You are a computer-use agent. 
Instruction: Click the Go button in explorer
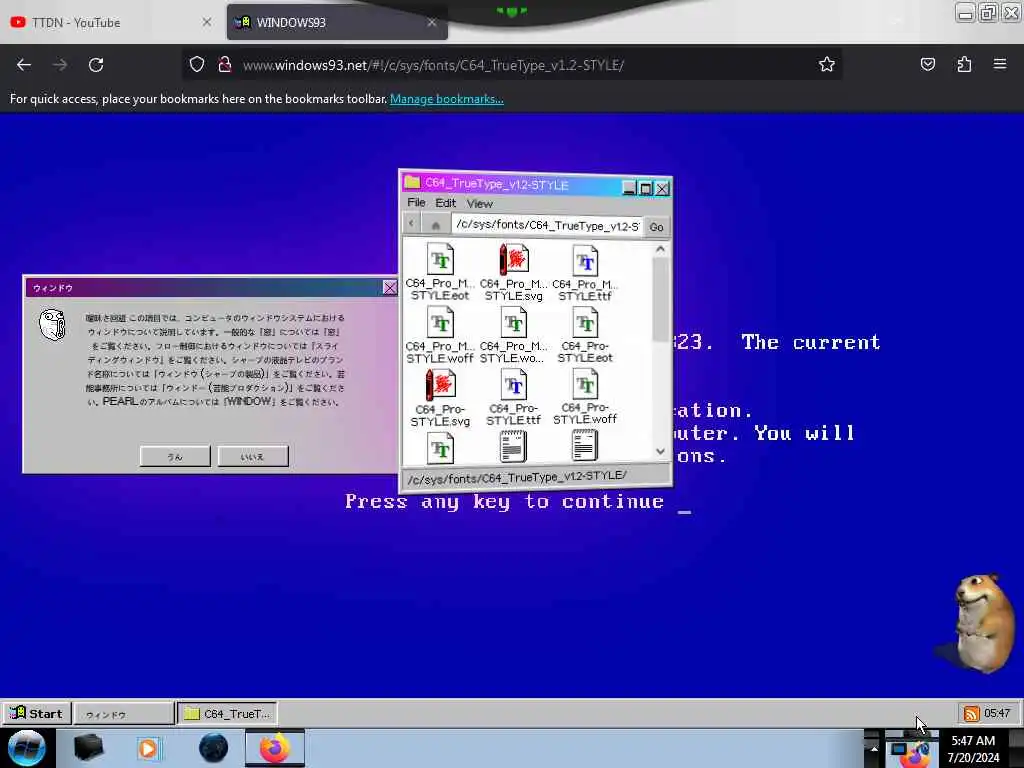pyautogui.click(x=656, y=227)
